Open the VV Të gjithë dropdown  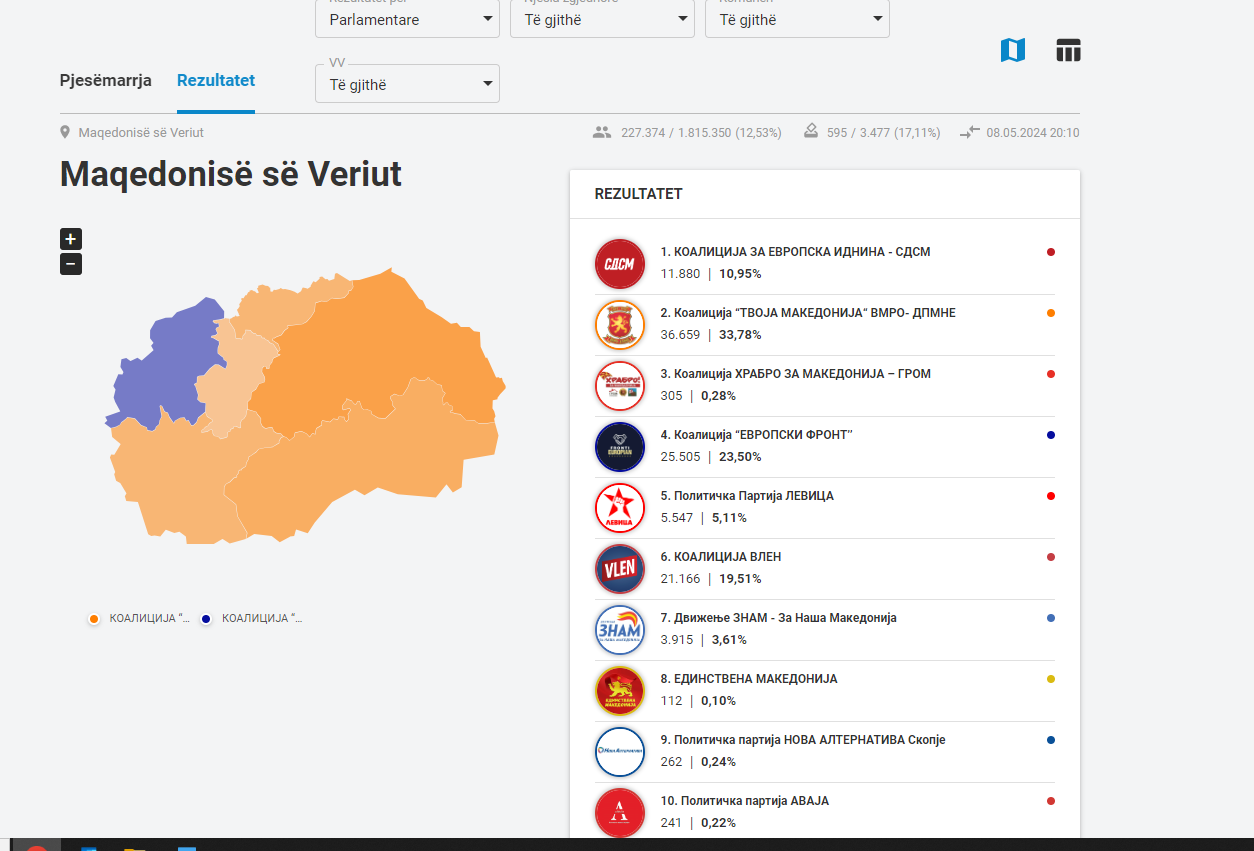(407, 83)
